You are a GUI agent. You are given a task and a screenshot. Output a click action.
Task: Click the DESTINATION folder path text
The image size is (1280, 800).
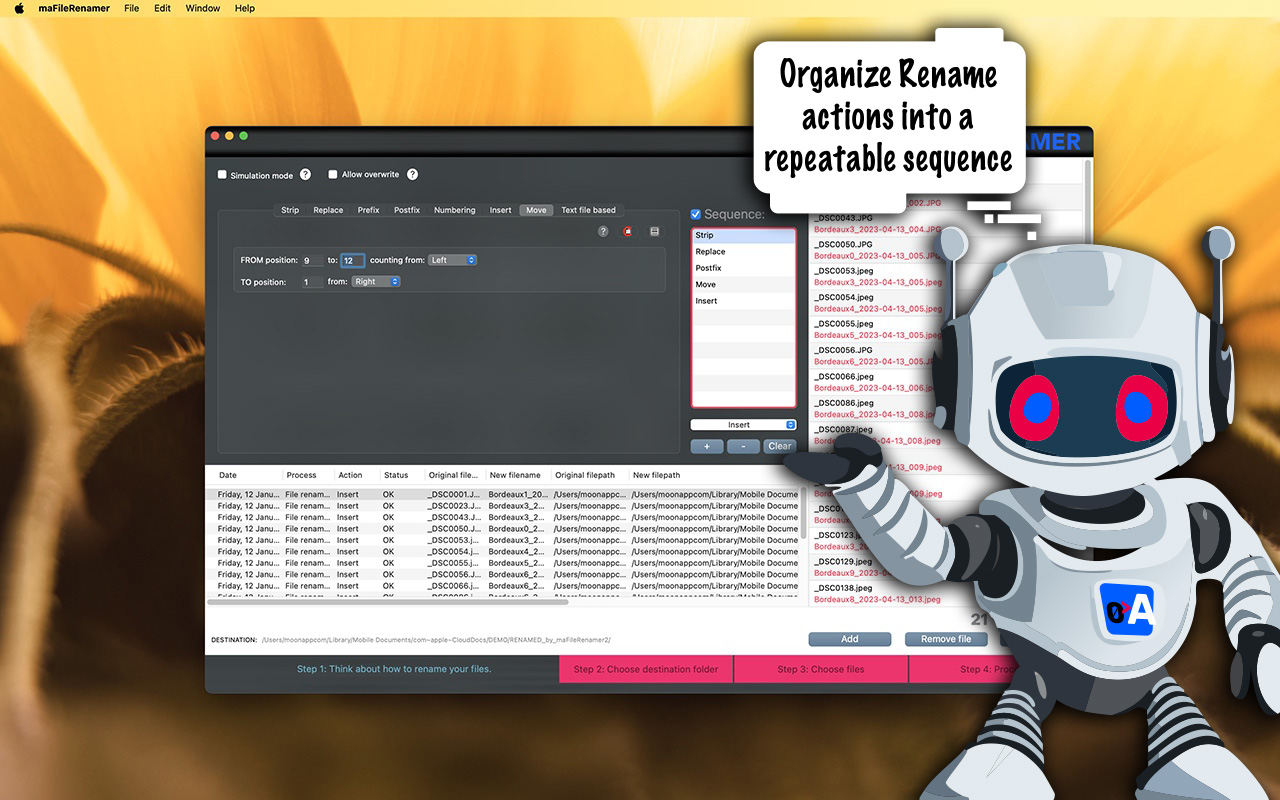point(436,639)
